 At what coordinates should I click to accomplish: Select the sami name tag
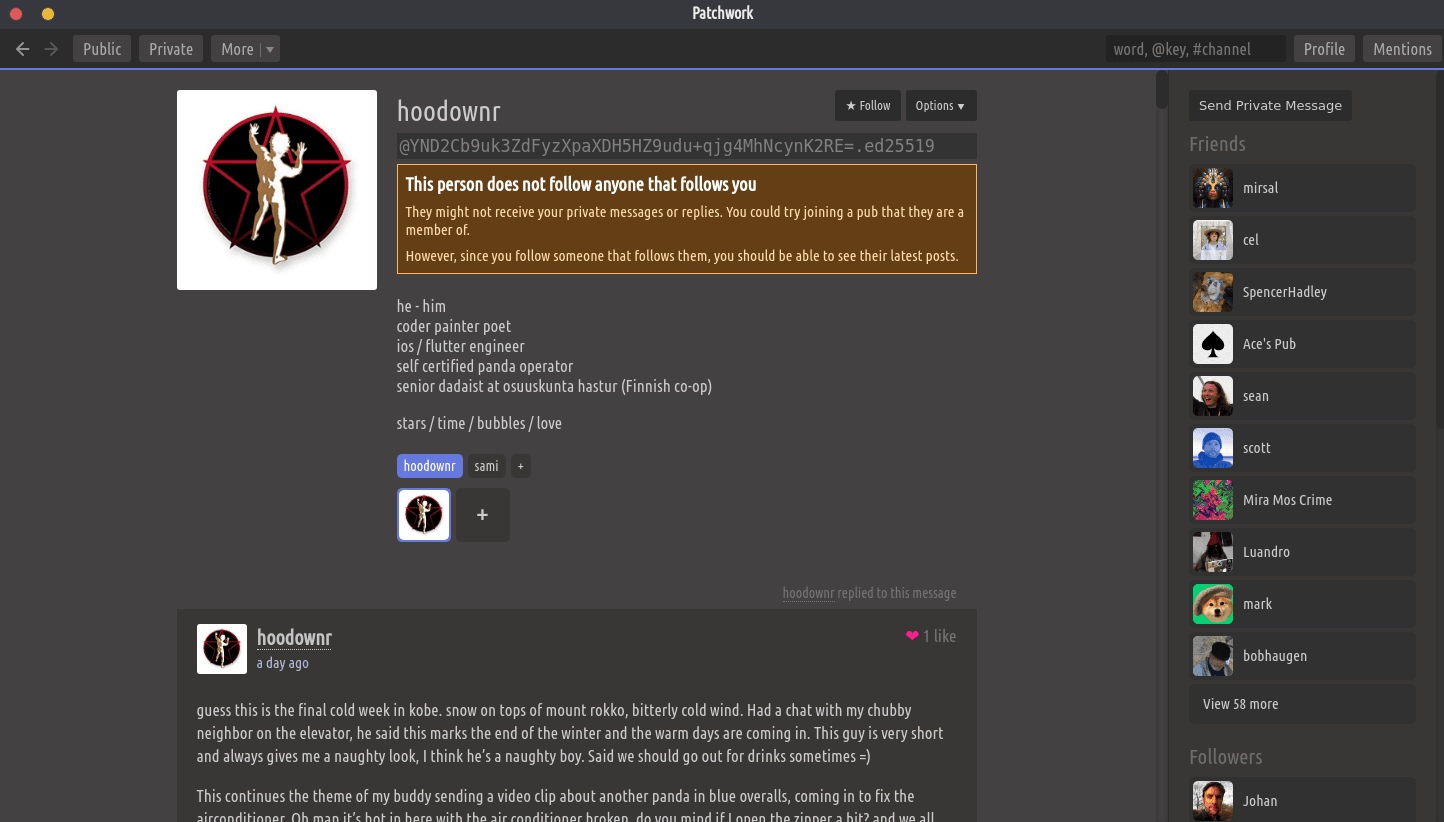(x=486, y=466)
